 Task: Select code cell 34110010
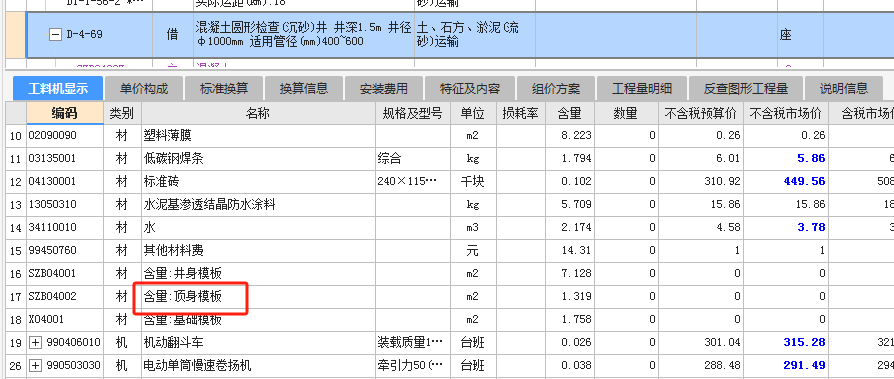(x=64, y=227)
